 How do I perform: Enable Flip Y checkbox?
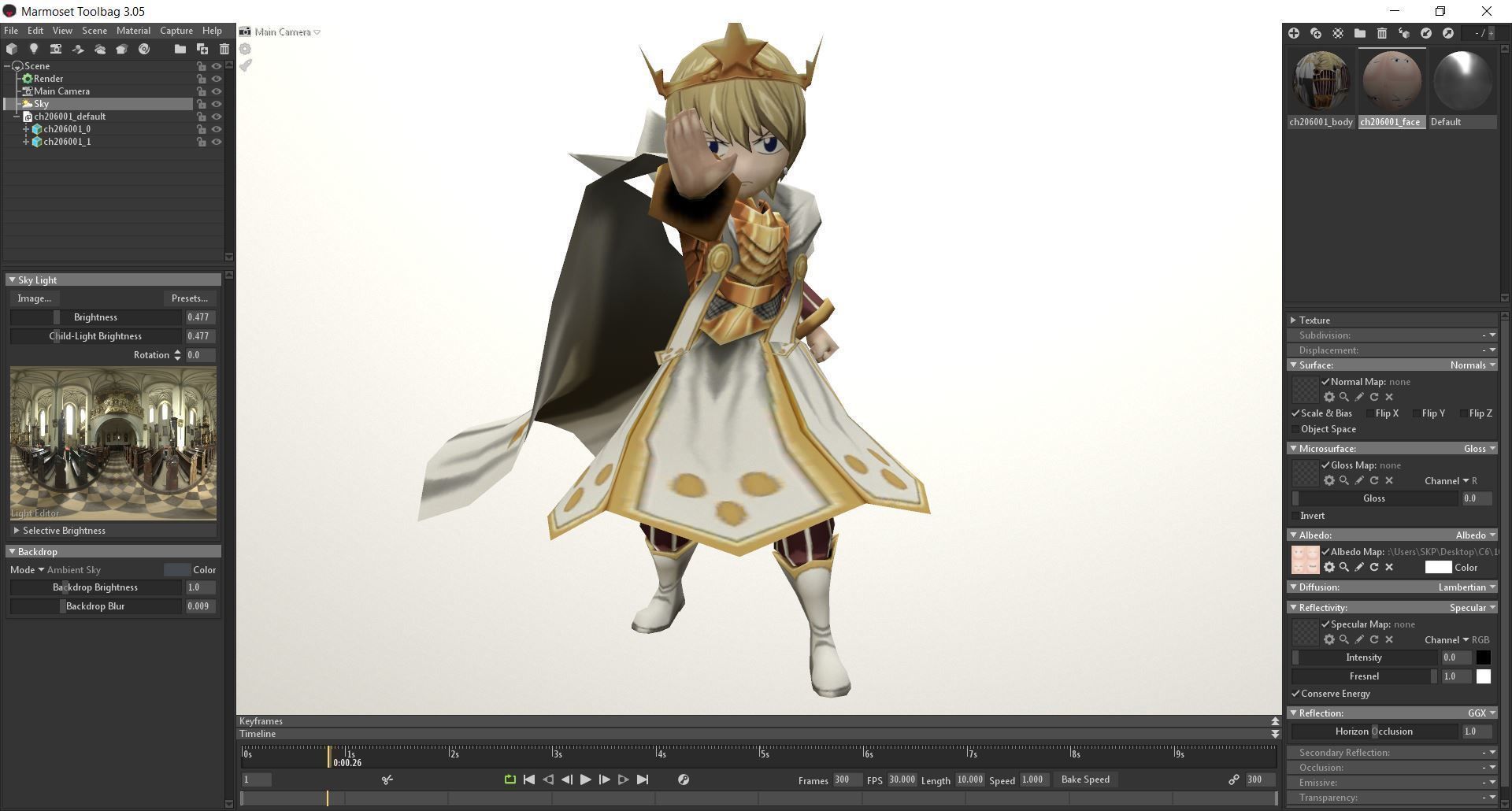point(1417,413)
